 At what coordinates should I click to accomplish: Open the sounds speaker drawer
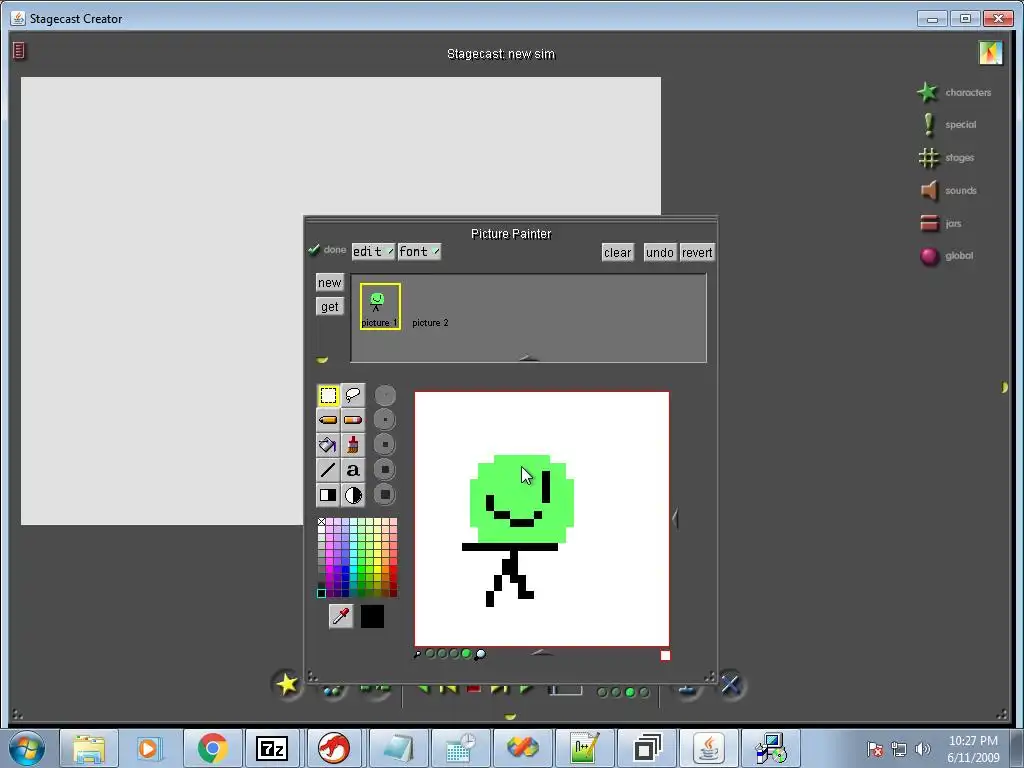[929, 190]
